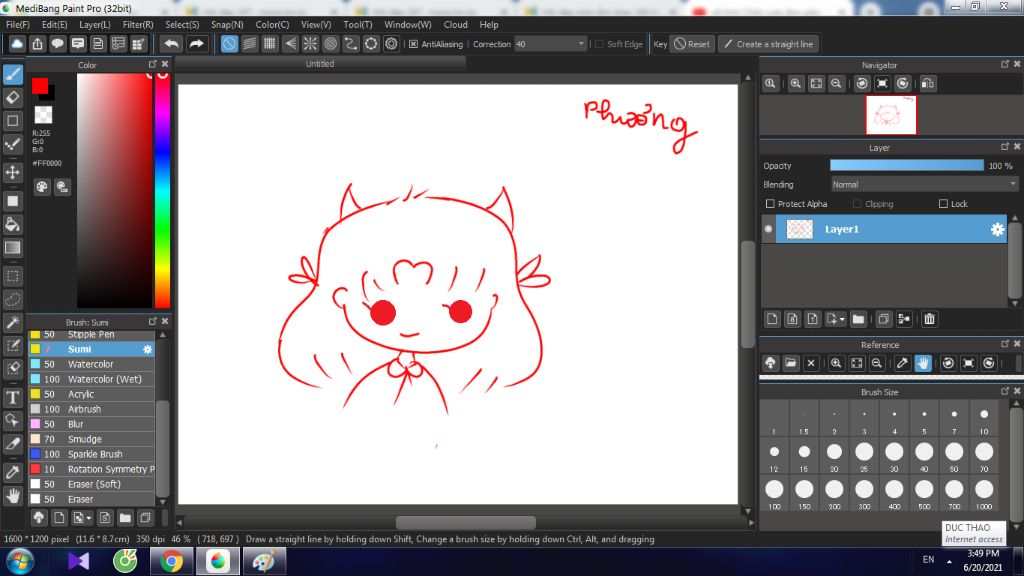Open Chrome from the taskbar
Viewport: 1024px width, 576px height.
tap(171, 561)
